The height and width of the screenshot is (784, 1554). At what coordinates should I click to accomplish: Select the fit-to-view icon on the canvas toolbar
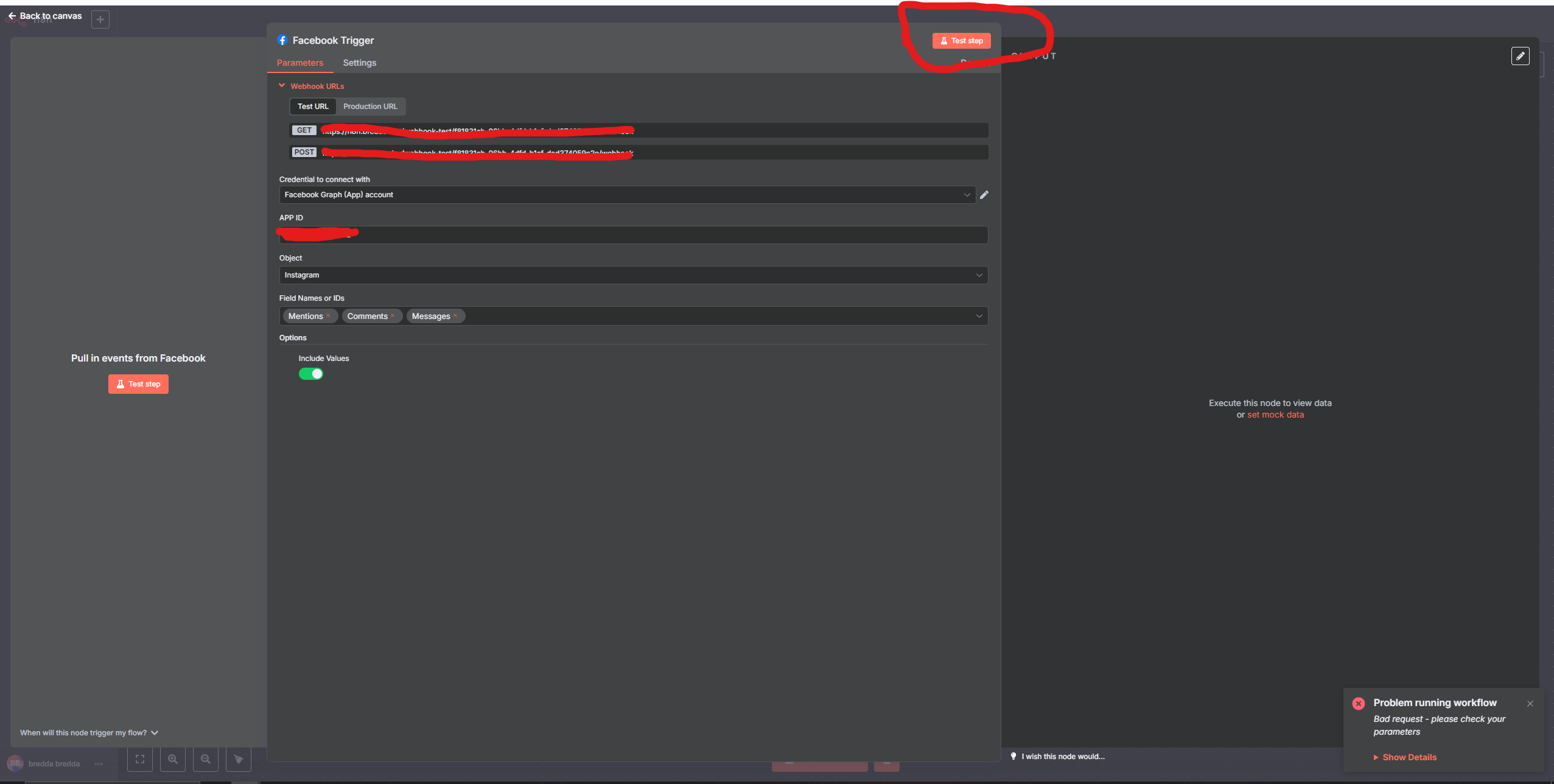point(139,759)
